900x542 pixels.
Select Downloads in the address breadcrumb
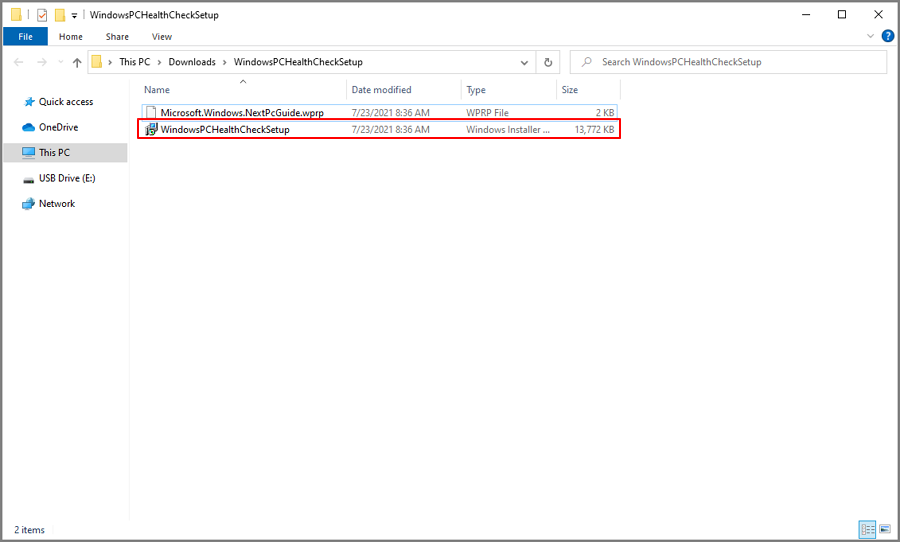192,61
